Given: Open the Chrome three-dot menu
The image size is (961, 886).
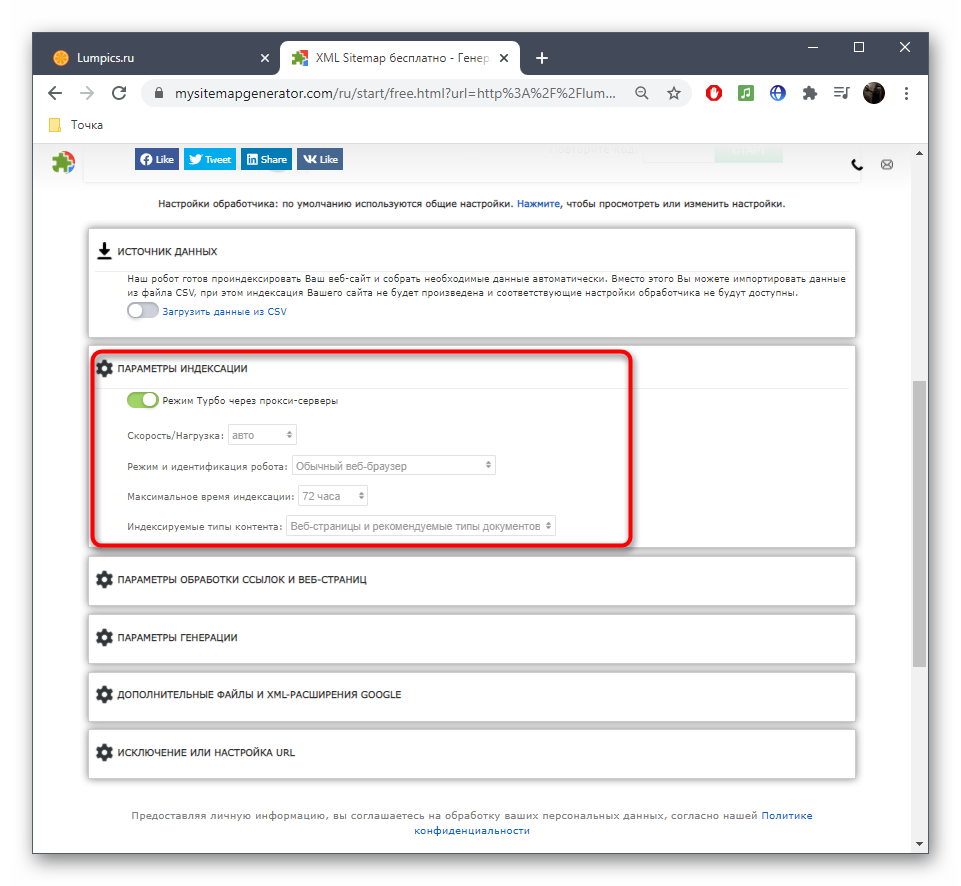Looking at the screenshot, I should click(906, 93).
